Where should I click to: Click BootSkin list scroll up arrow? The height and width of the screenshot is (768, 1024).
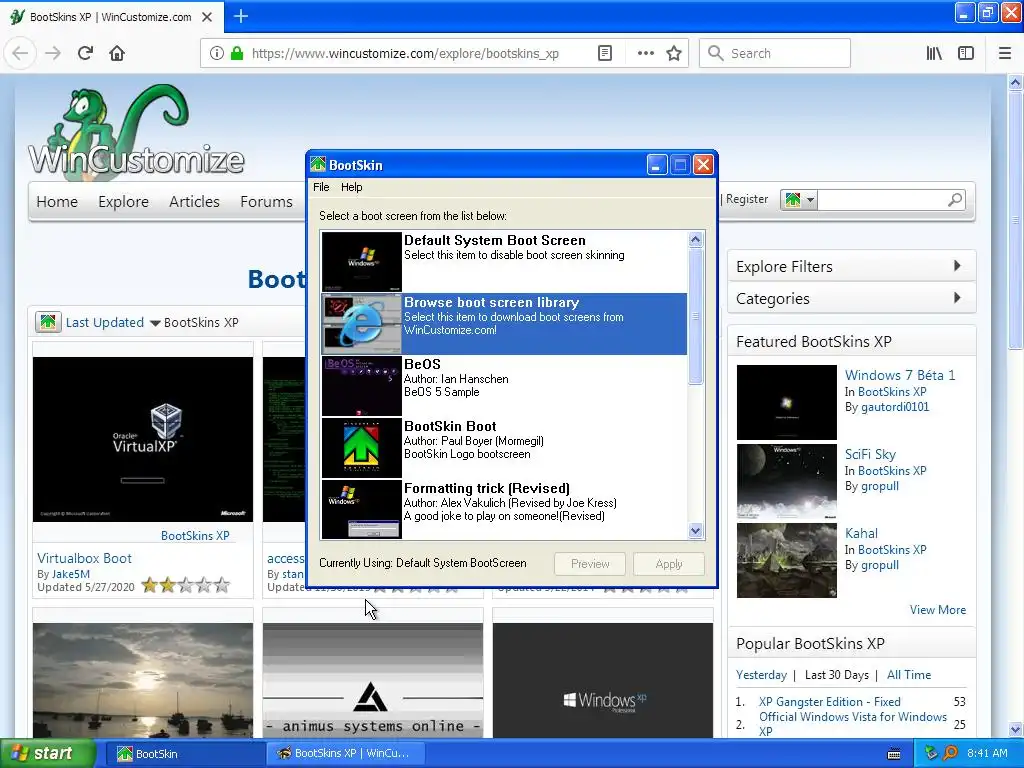[696, 240]
